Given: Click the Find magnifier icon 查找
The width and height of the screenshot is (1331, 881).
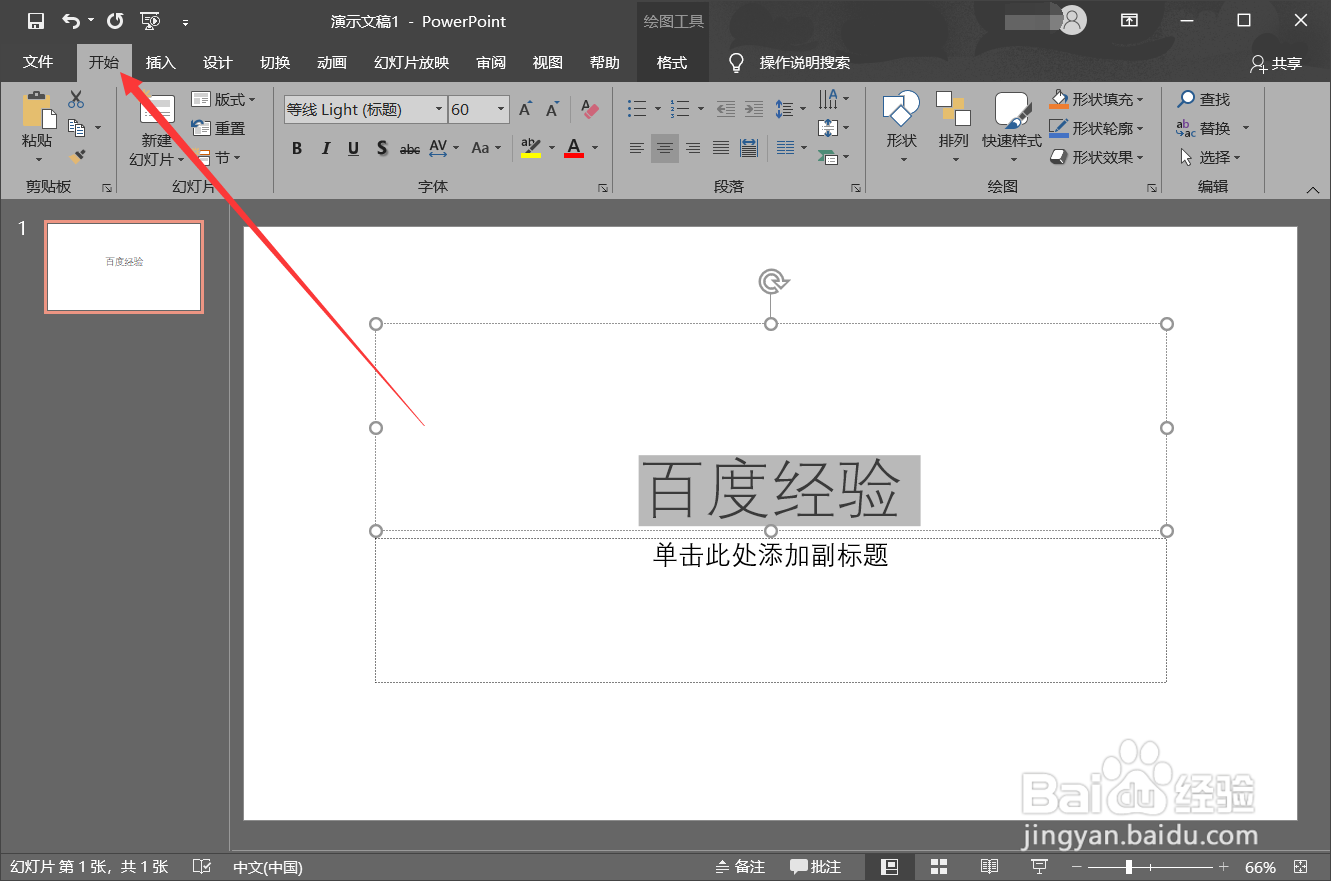Looking at the screenshot, I should [1186, 99].
